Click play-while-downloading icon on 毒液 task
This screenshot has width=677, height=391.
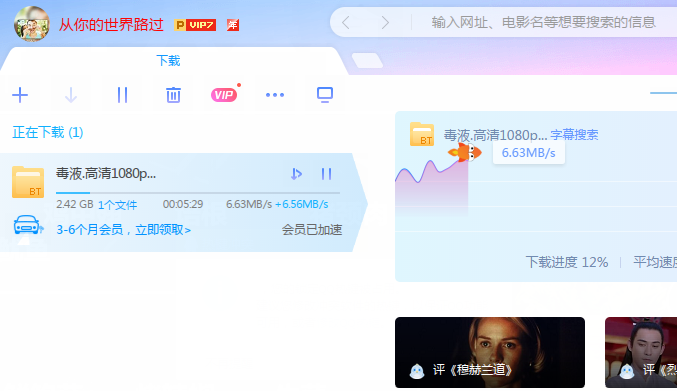tap(296, 174)
